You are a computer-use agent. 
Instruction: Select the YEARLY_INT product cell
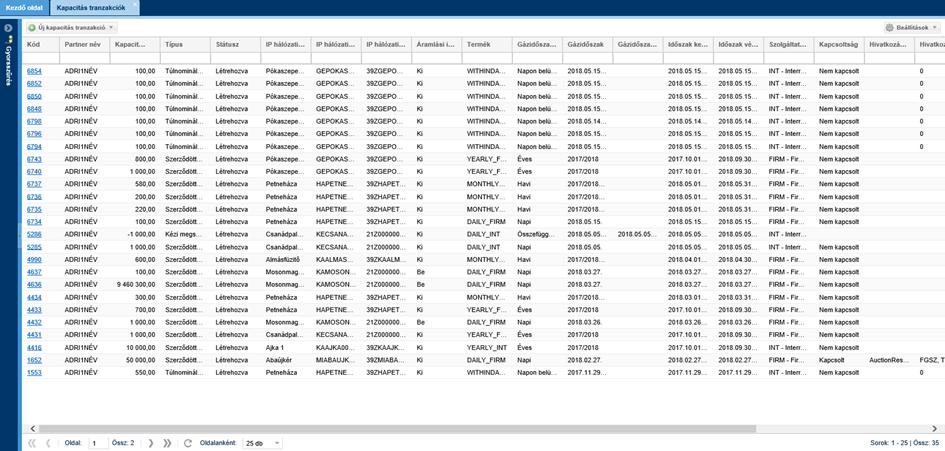[x=487, y=347]
